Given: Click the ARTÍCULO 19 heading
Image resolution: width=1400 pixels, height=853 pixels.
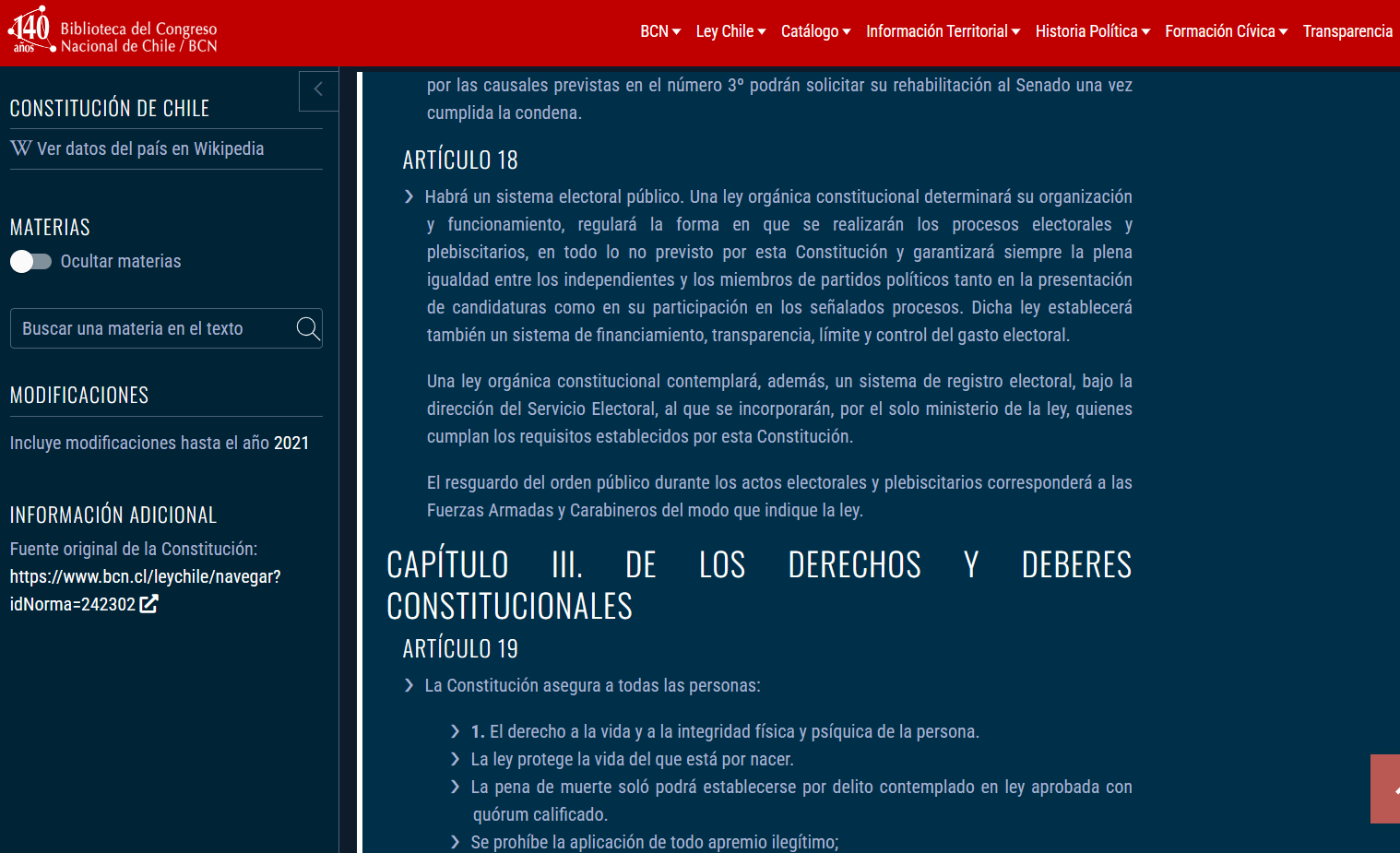Looking at the screenshot, I should click(x=460, y=649).
